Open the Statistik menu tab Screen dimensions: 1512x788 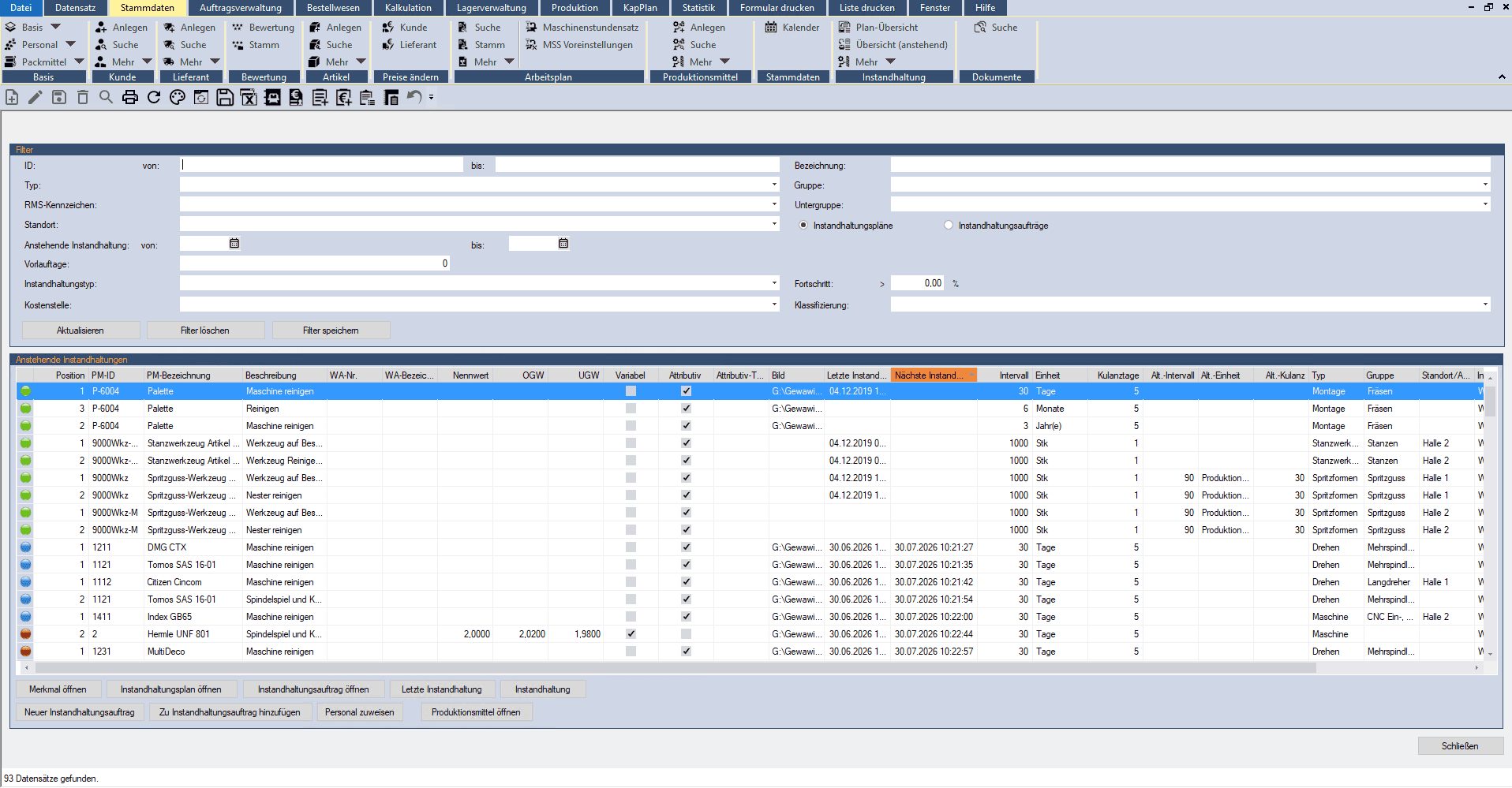tap(698, 8)
